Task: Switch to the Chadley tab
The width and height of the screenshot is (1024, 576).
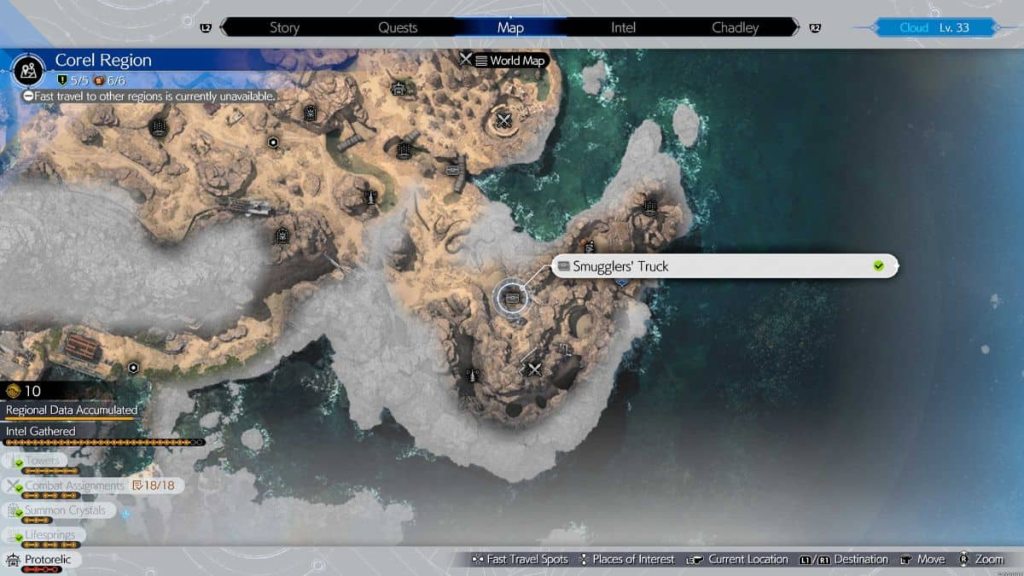Action: click(x=735, y=27)
